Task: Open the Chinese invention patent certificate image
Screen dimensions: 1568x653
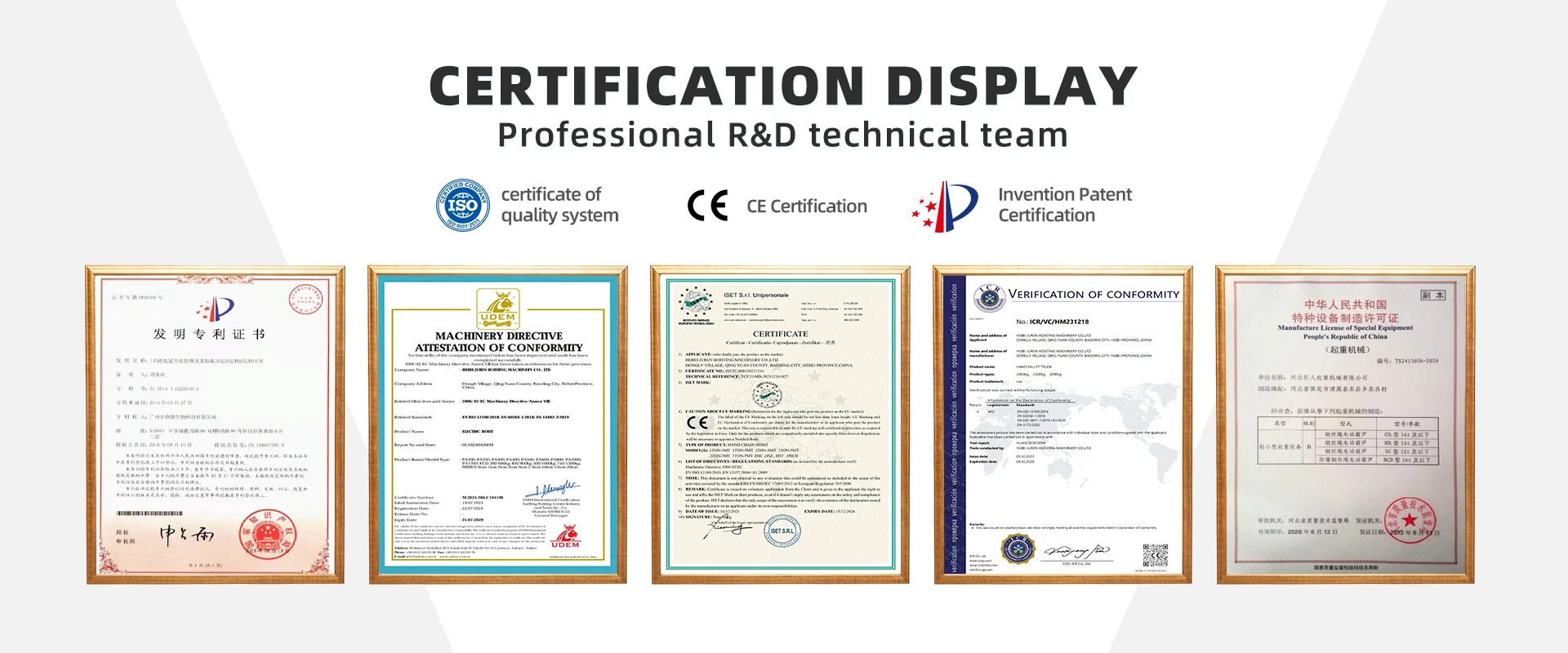Action: coord(216,424)
